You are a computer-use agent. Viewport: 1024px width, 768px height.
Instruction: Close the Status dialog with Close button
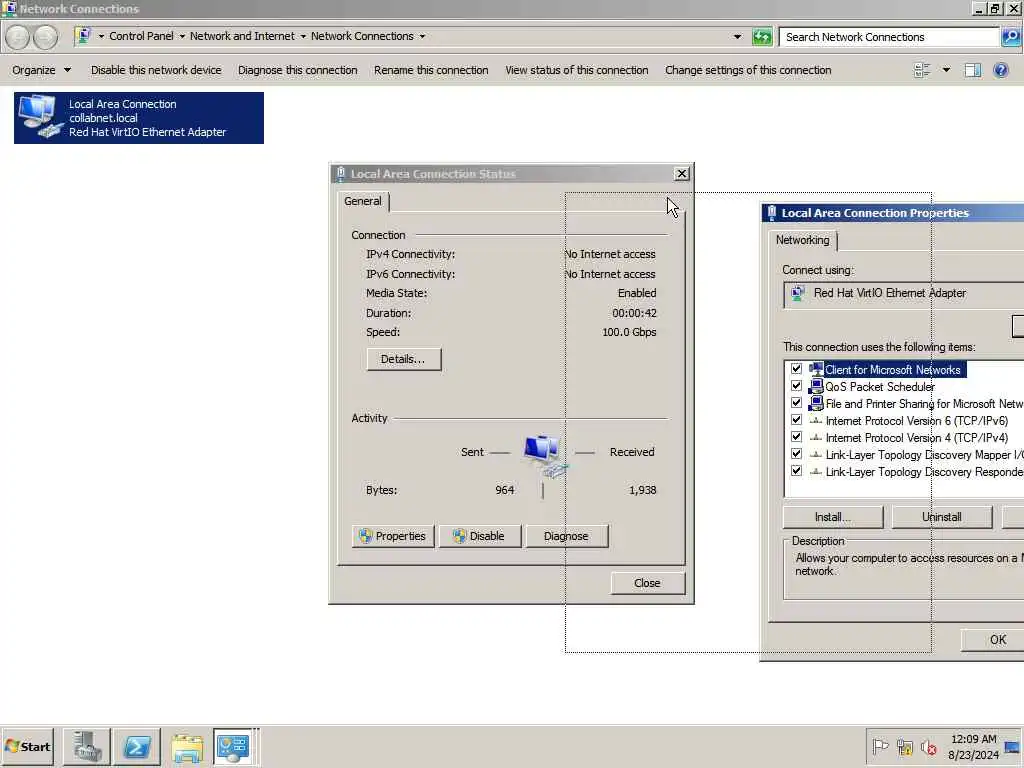(x=647, y=583)
